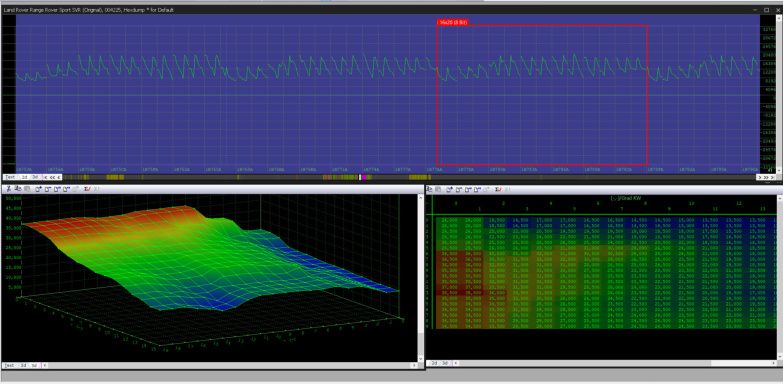The height and width of the screenshot is (384, 783).
Task: Click the map table horizontal scrollbar thumb
Action: click(x=585, y=363)
